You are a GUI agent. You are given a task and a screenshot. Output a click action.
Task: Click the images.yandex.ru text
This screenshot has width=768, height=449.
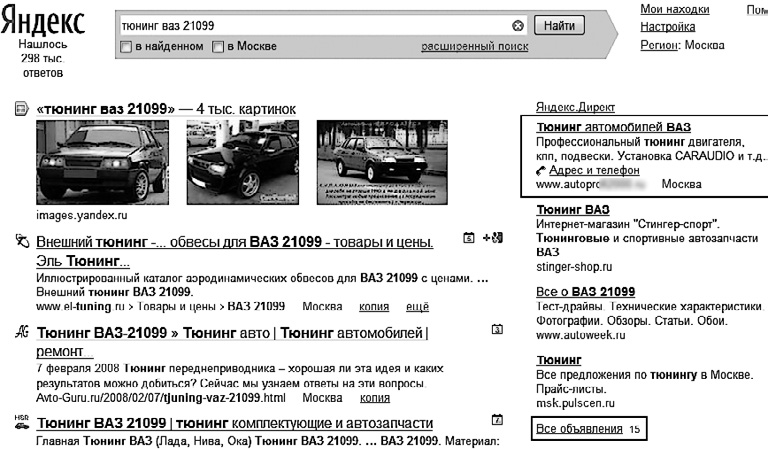click(x=81, y=215)
